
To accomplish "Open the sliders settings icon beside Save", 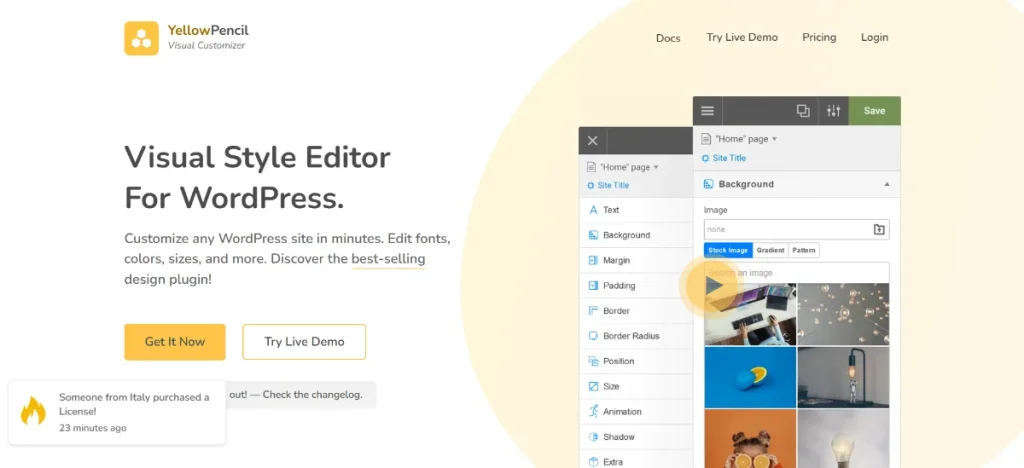I will (833, 111).
